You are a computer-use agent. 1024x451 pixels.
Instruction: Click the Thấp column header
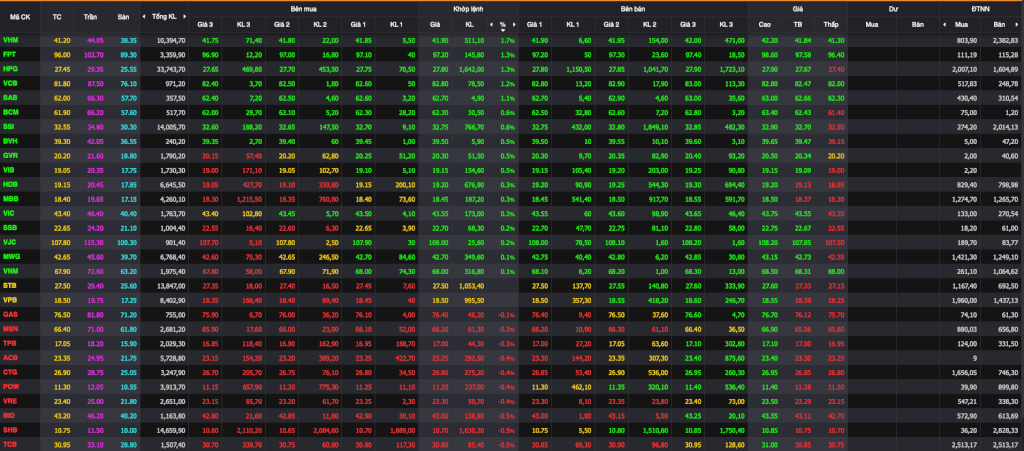click(x=831, y=25)
